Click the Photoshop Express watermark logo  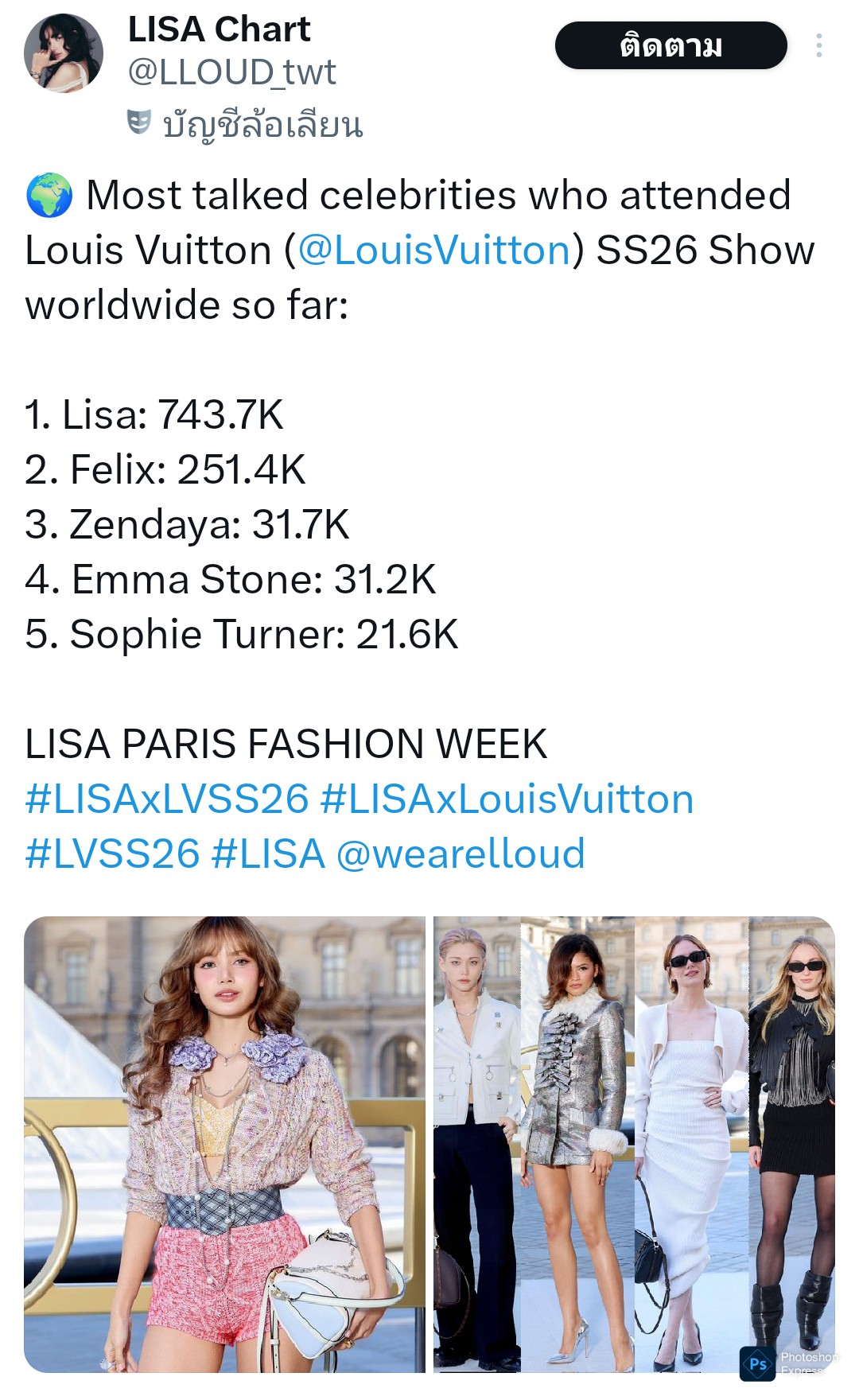pos(757,1363)
